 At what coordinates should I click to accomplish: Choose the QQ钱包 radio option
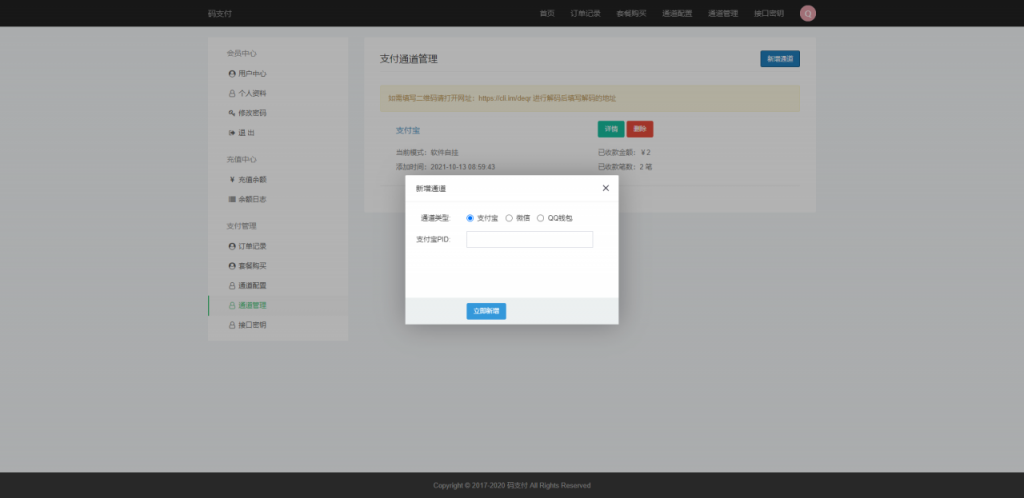tap(541, 217)
